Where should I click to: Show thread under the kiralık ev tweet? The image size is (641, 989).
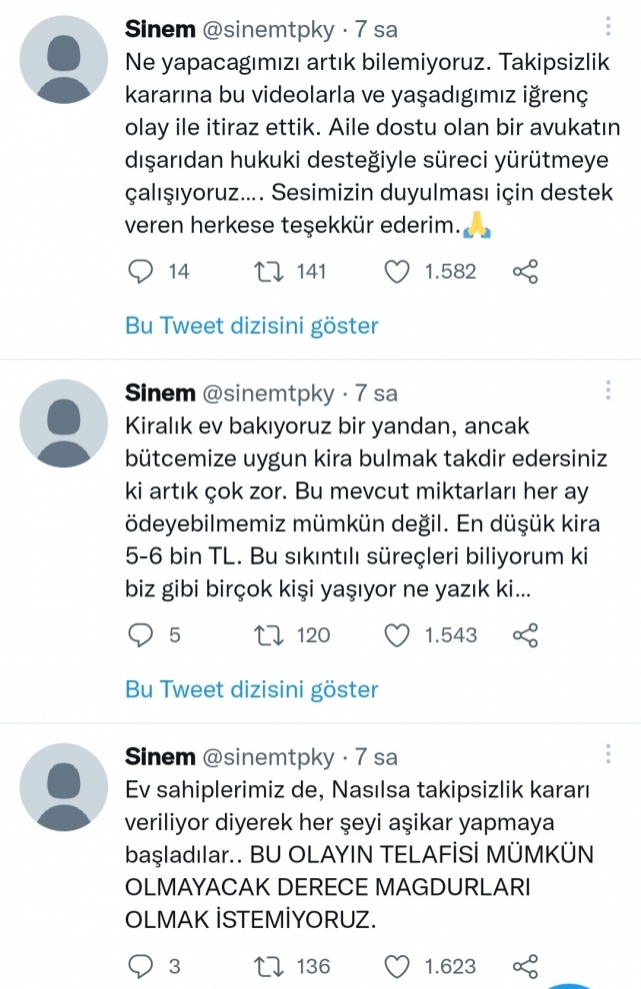click(252, 689)
